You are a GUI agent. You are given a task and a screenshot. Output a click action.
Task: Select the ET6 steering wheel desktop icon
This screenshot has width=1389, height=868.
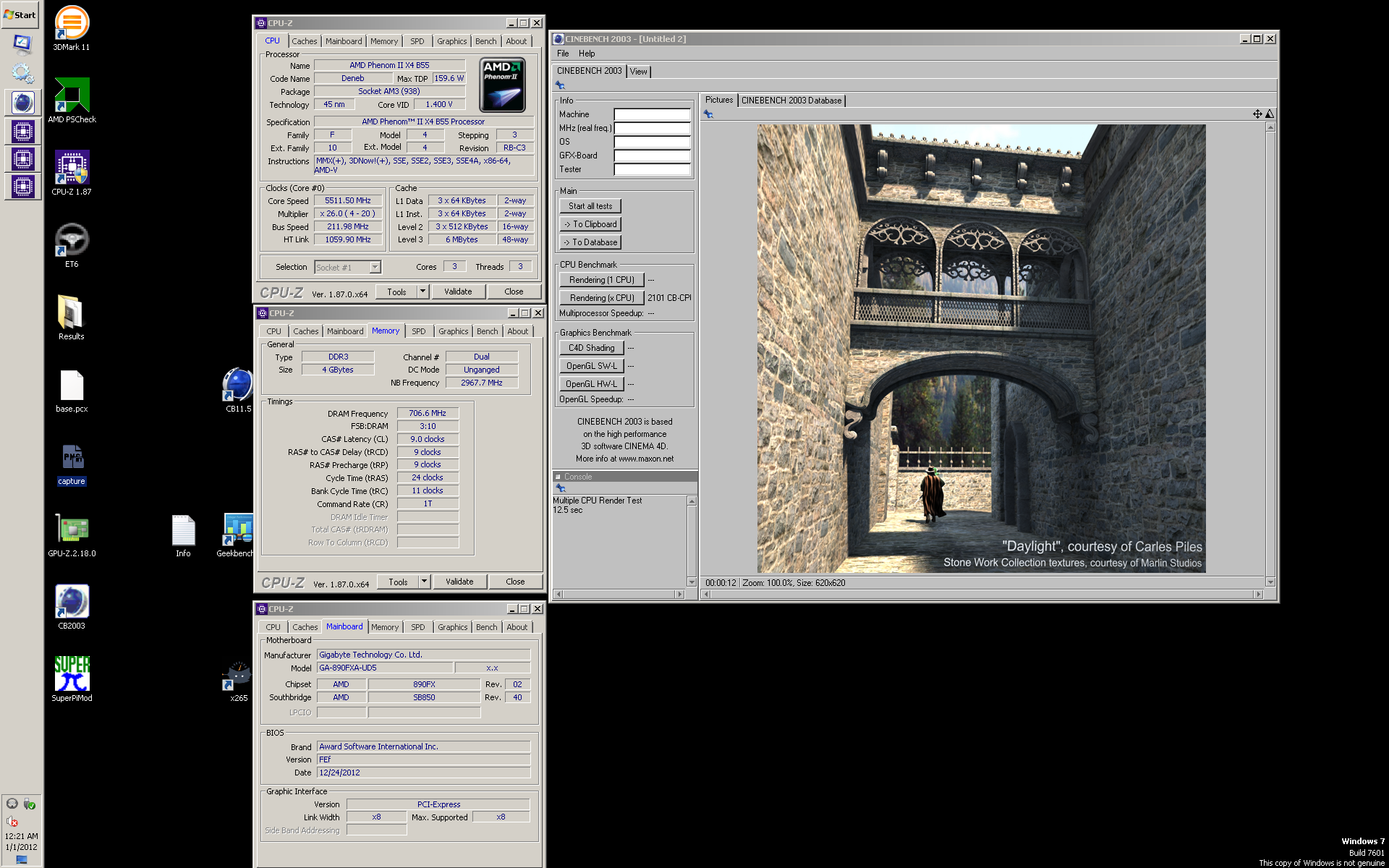point(72,245)
